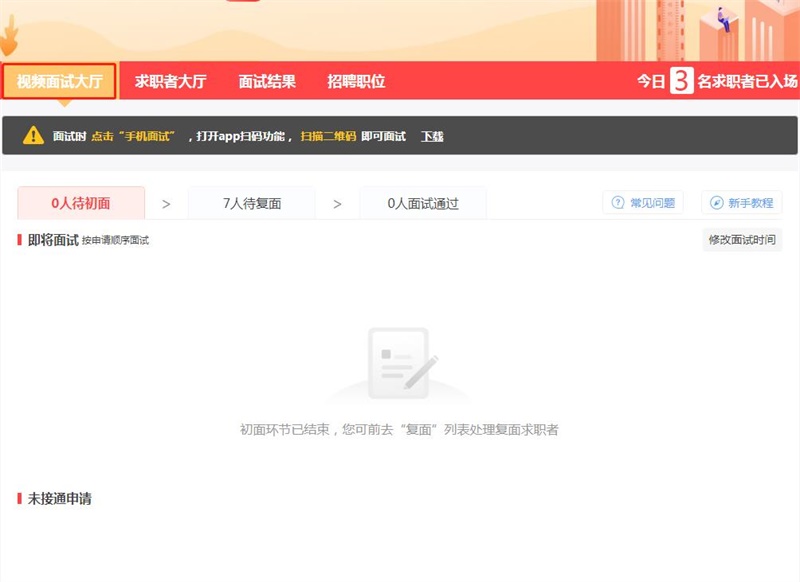Click the arrow between 待复面 and 面试通过
Screen dimensions: 800x582
(337, 204)
